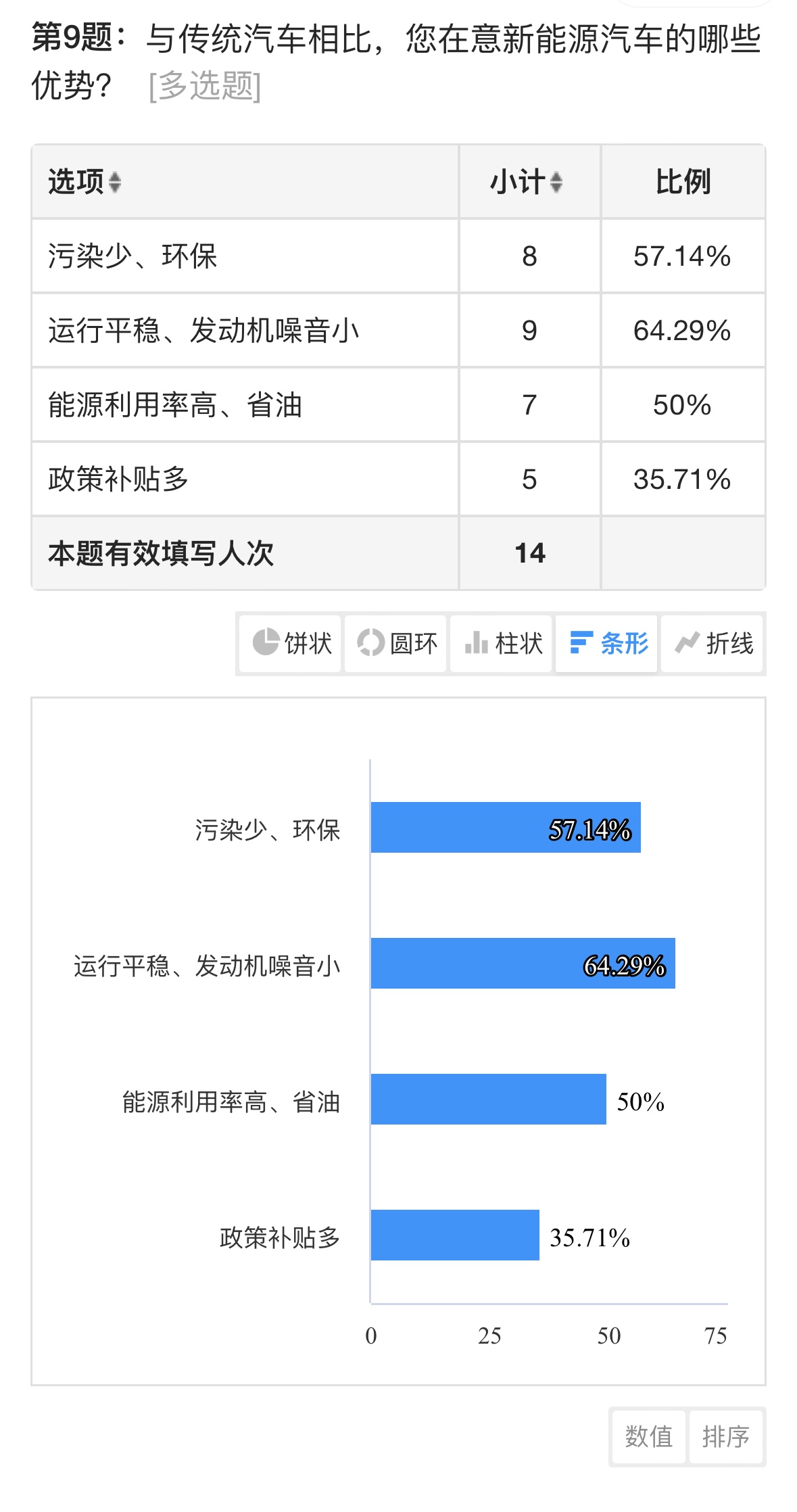Click the 35.71% blue bar
The width and height of the screenshot is (797, 1512).
[455, 1235]
